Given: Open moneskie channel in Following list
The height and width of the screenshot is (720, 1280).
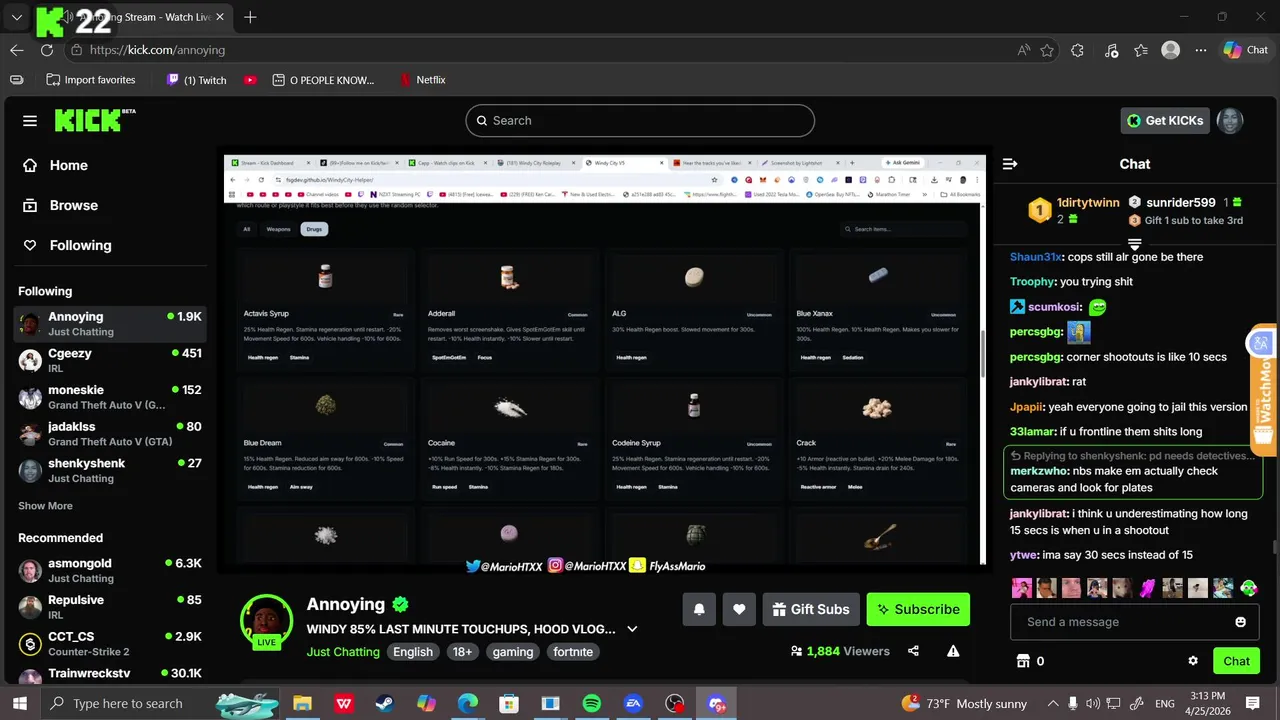Looking at the screenshot, I should click(110, 397).
